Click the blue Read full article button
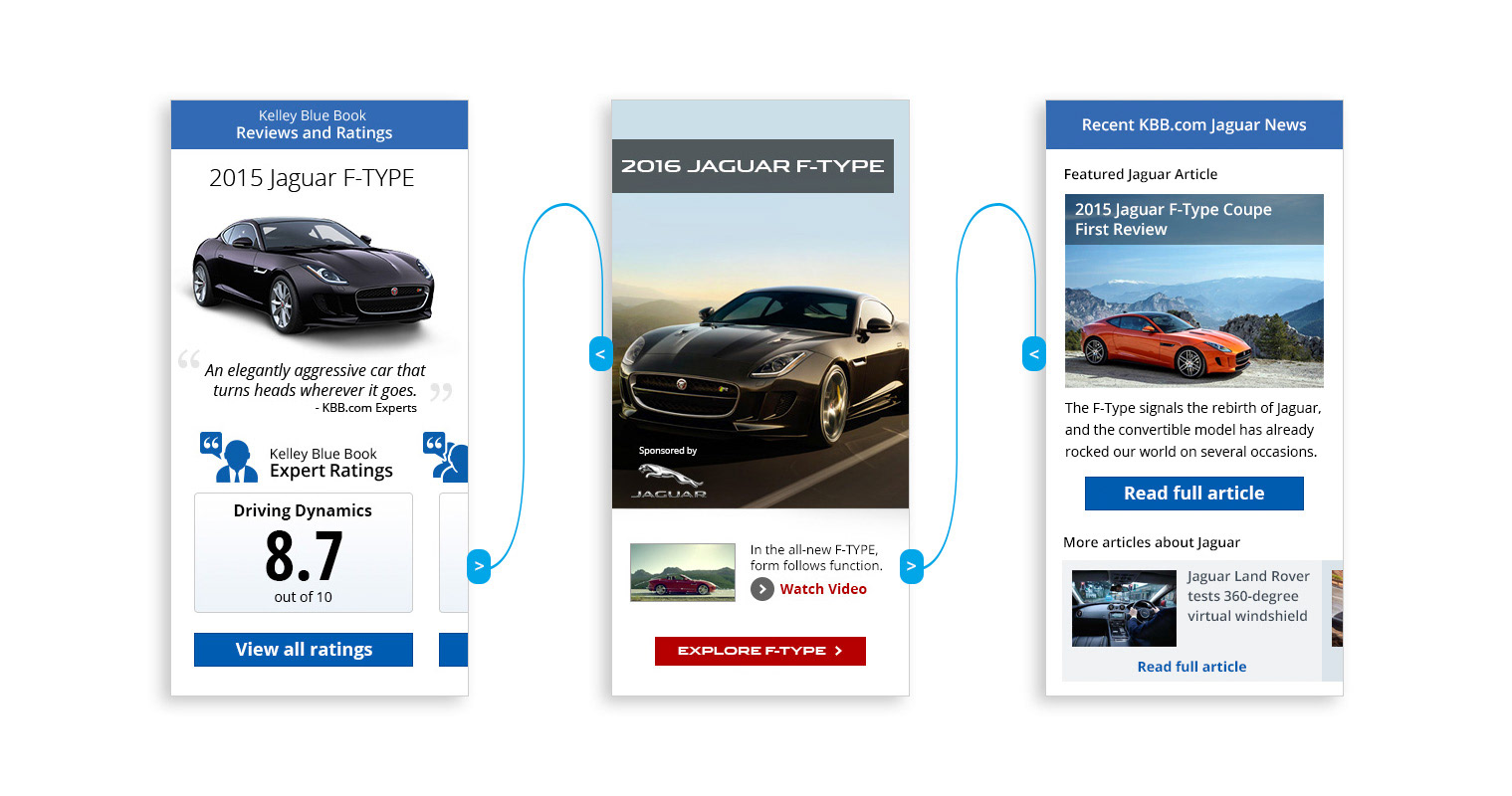 point(1194,494)
